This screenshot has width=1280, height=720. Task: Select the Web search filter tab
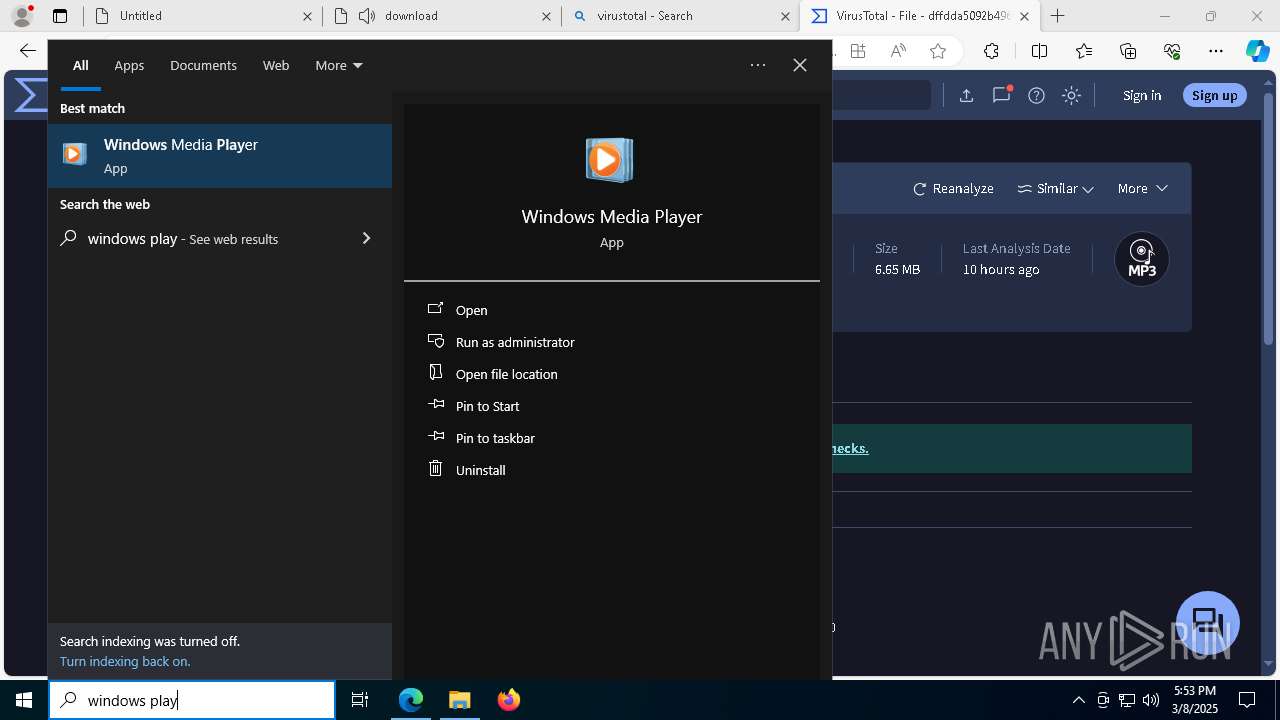[276, 65]
